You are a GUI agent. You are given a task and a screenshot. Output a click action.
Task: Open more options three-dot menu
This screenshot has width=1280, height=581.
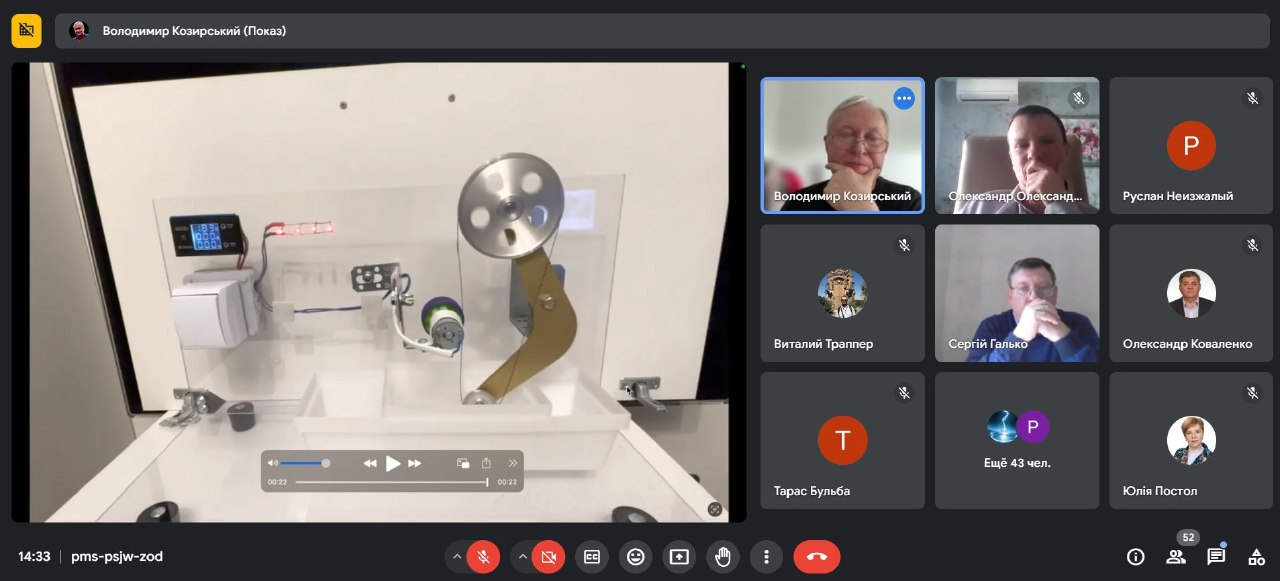coord(766,556)
